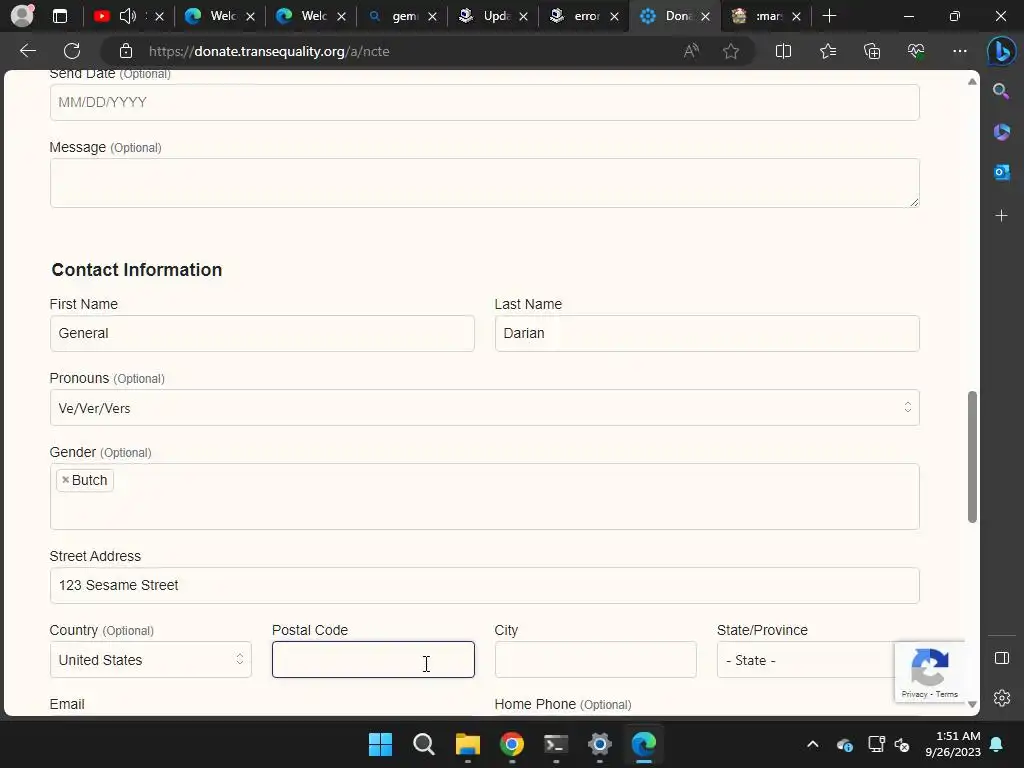Viewport: 1024px width, 768px height.
Task: Click the Postal Code field
Action: [373, 660]
